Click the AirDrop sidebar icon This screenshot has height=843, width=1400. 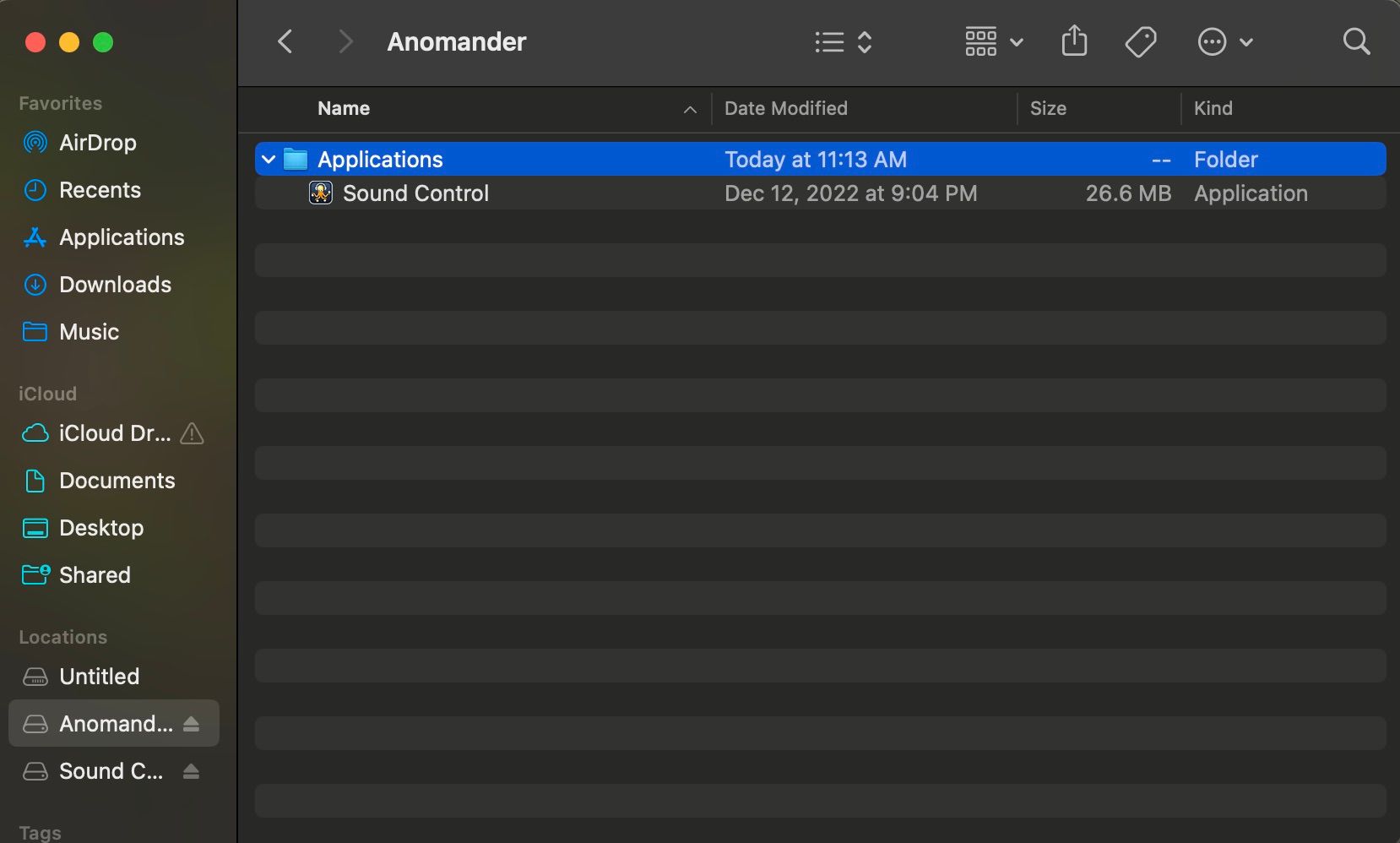click(35, 143)
